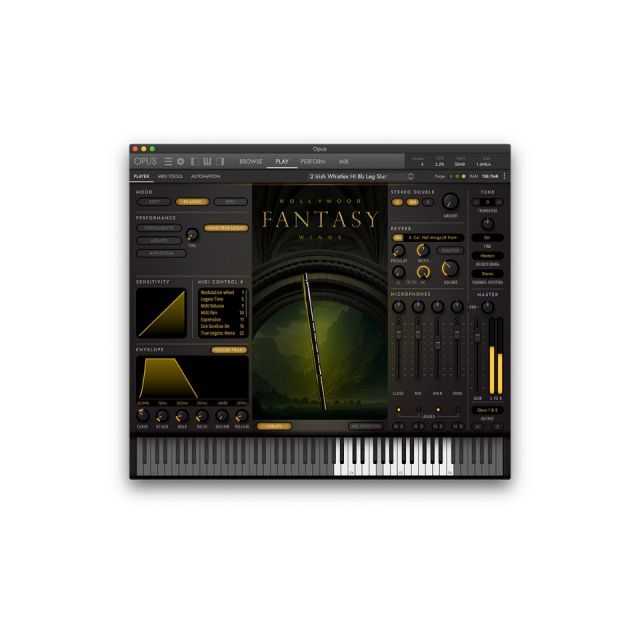Select Modulation wheel in MIDI control list

pos(222,293)
